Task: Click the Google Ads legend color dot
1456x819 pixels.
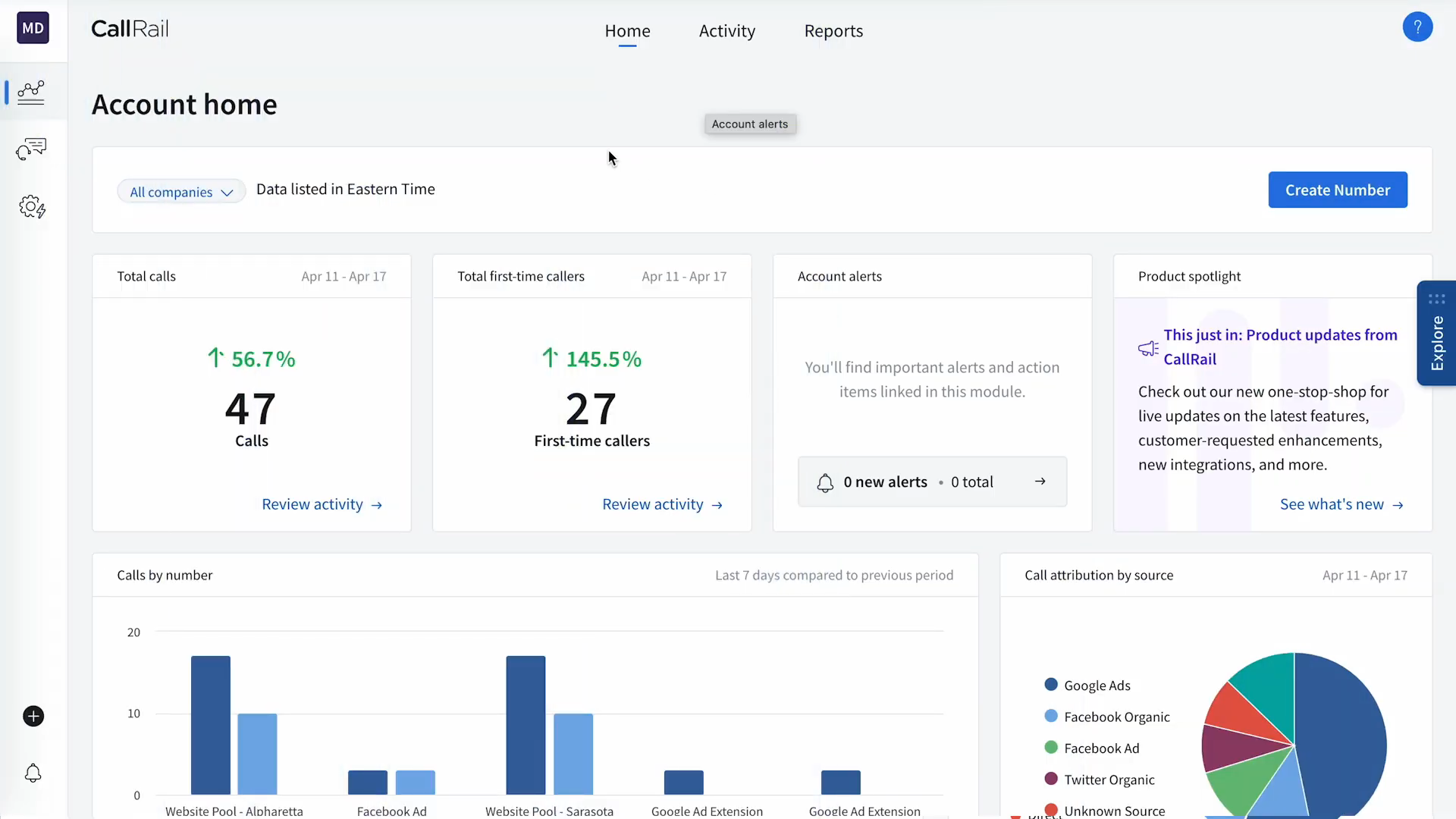Action: [1051, 685]
